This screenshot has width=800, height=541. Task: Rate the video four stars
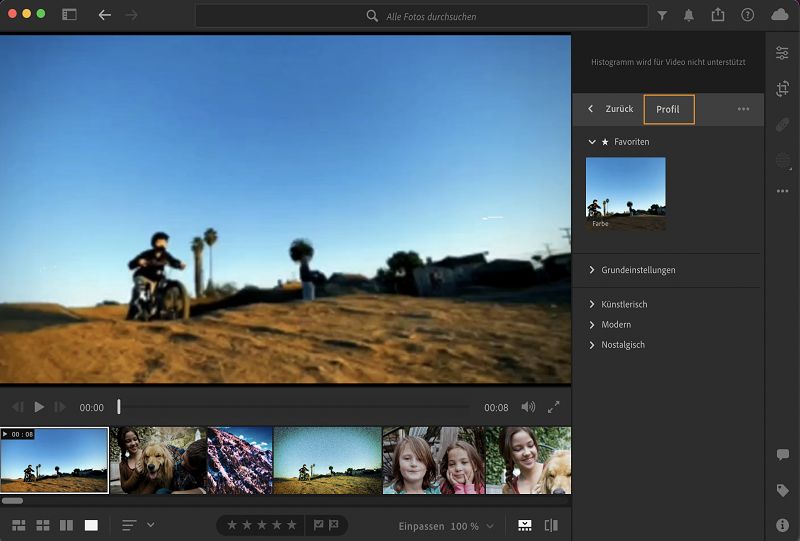277,525
